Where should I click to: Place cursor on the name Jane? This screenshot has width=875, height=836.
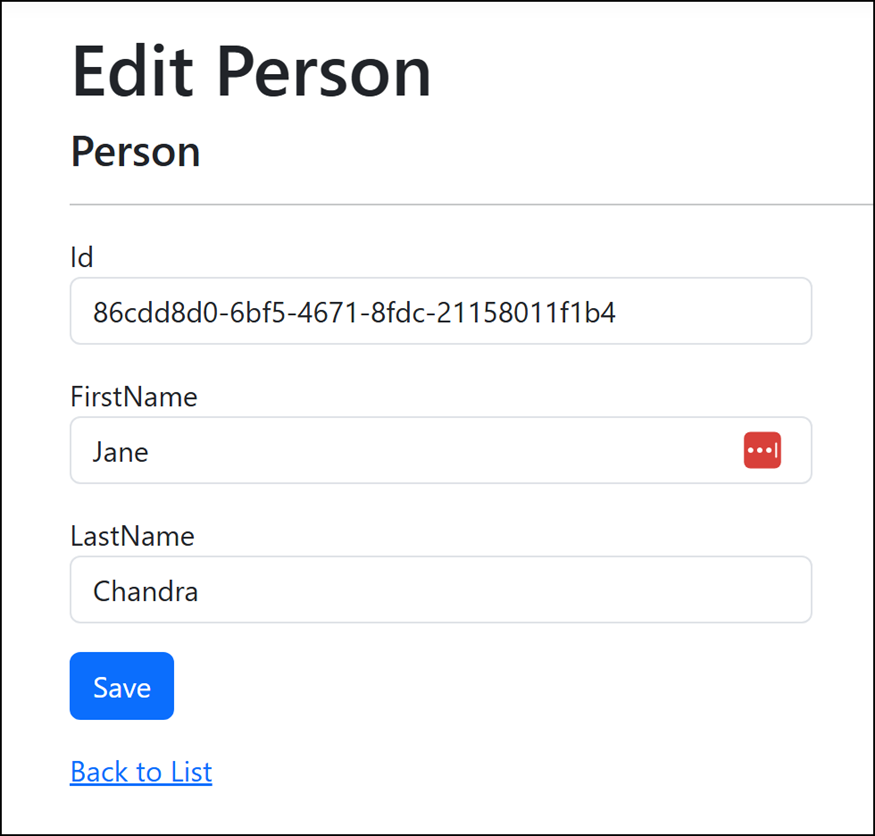click(121, 451)
